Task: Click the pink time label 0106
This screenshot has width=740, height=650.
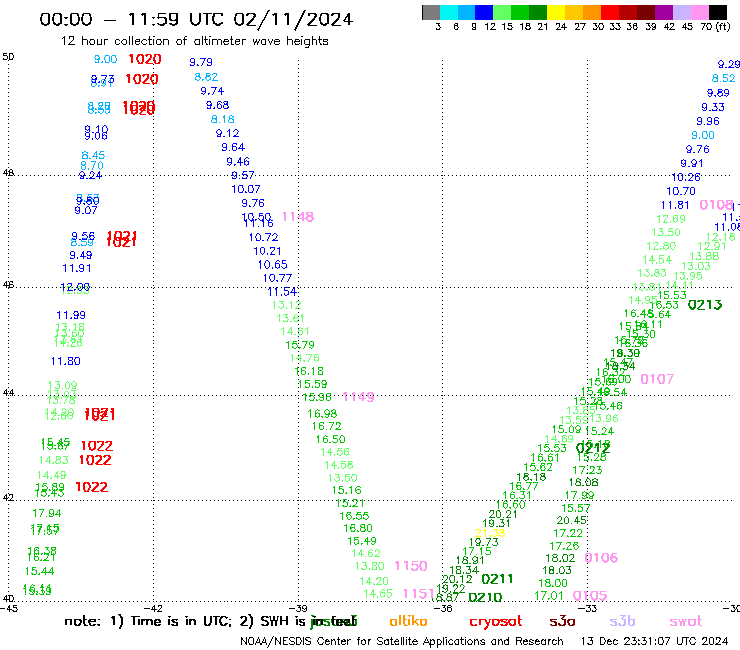Action: [601, 558]
